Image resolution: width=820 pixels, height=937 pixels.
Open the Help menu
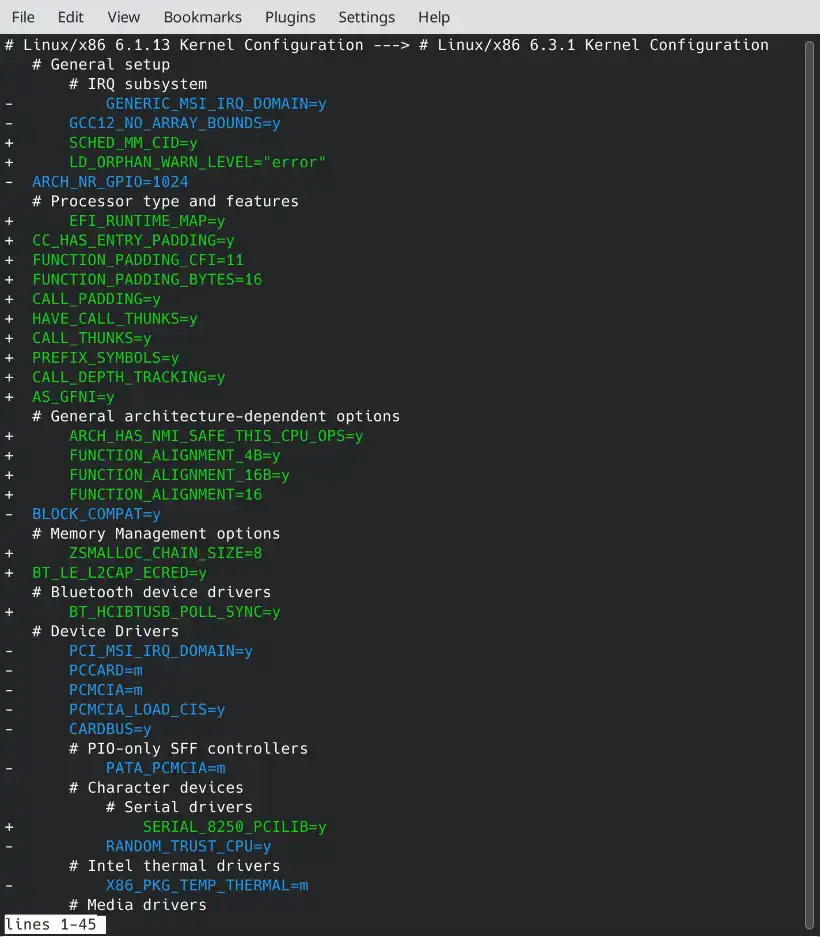[434, 17]
